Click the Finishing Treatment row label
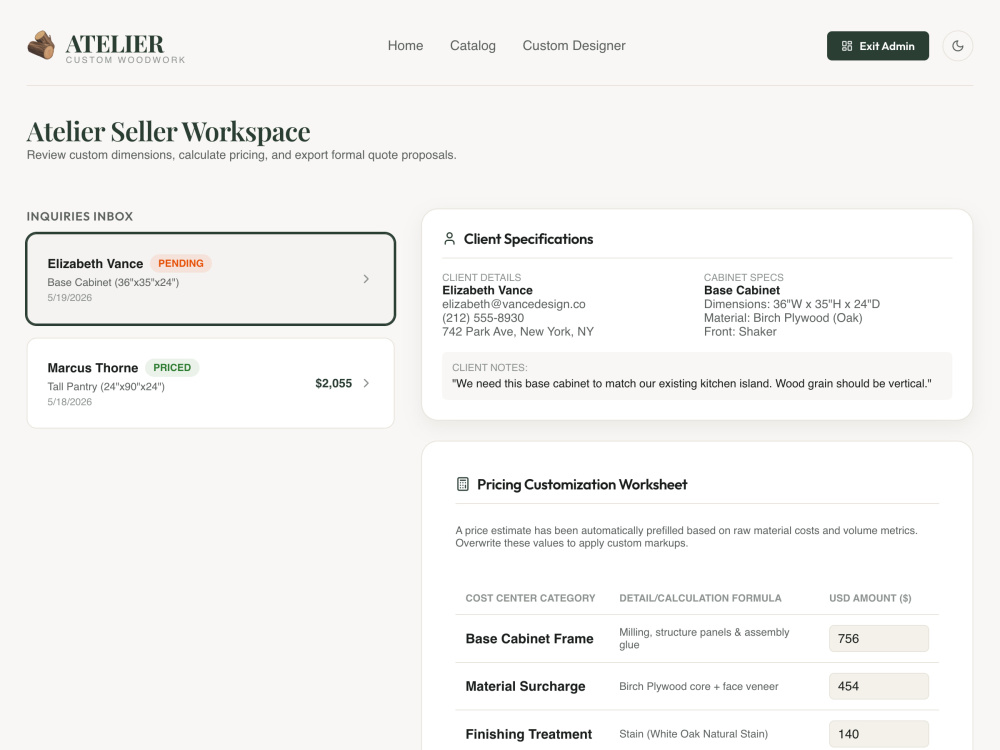 pyautogui.click(x=529, y=734)
